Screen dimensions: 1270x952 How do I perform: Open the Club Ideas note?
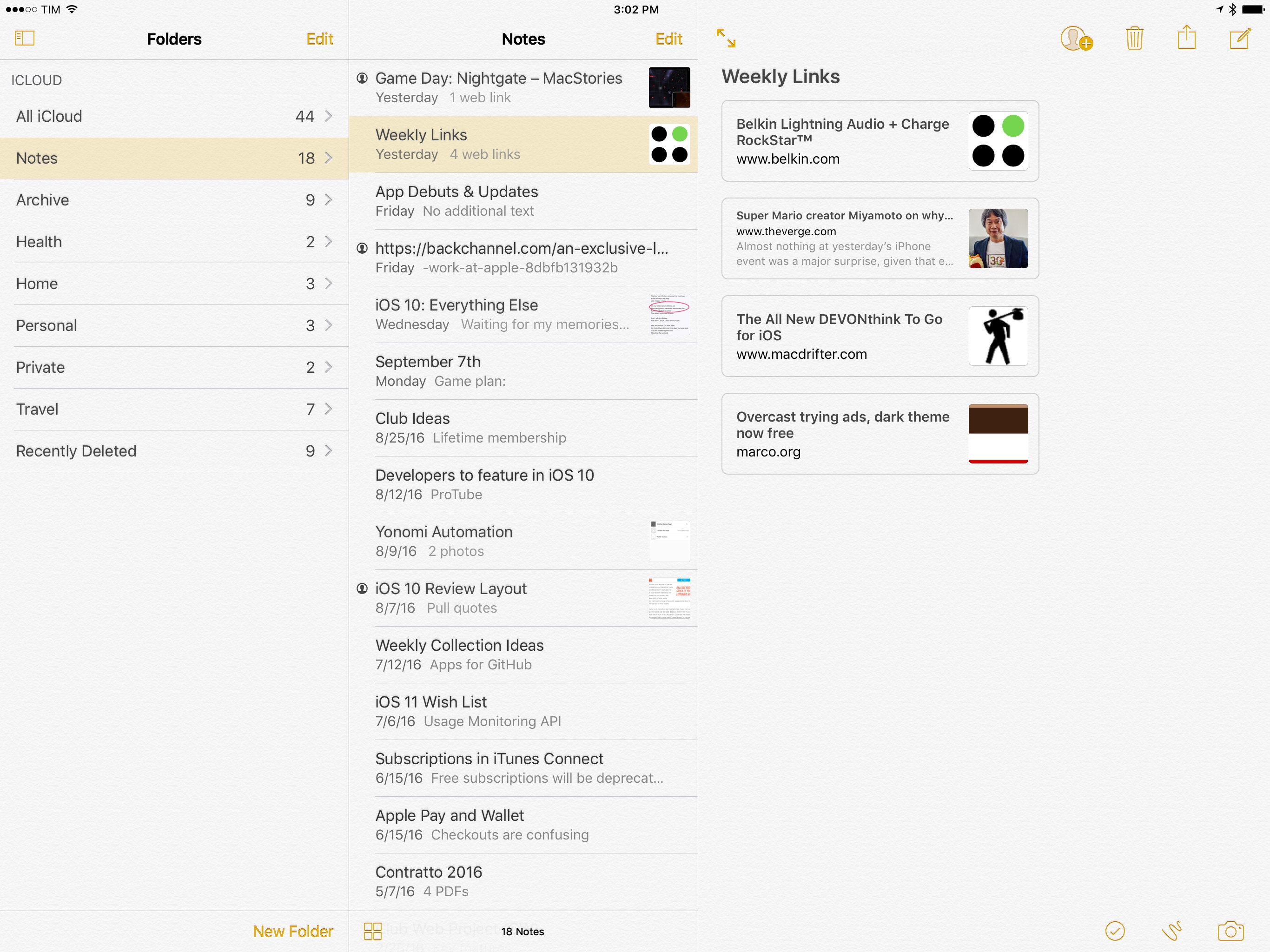click(x=523, y=428)
